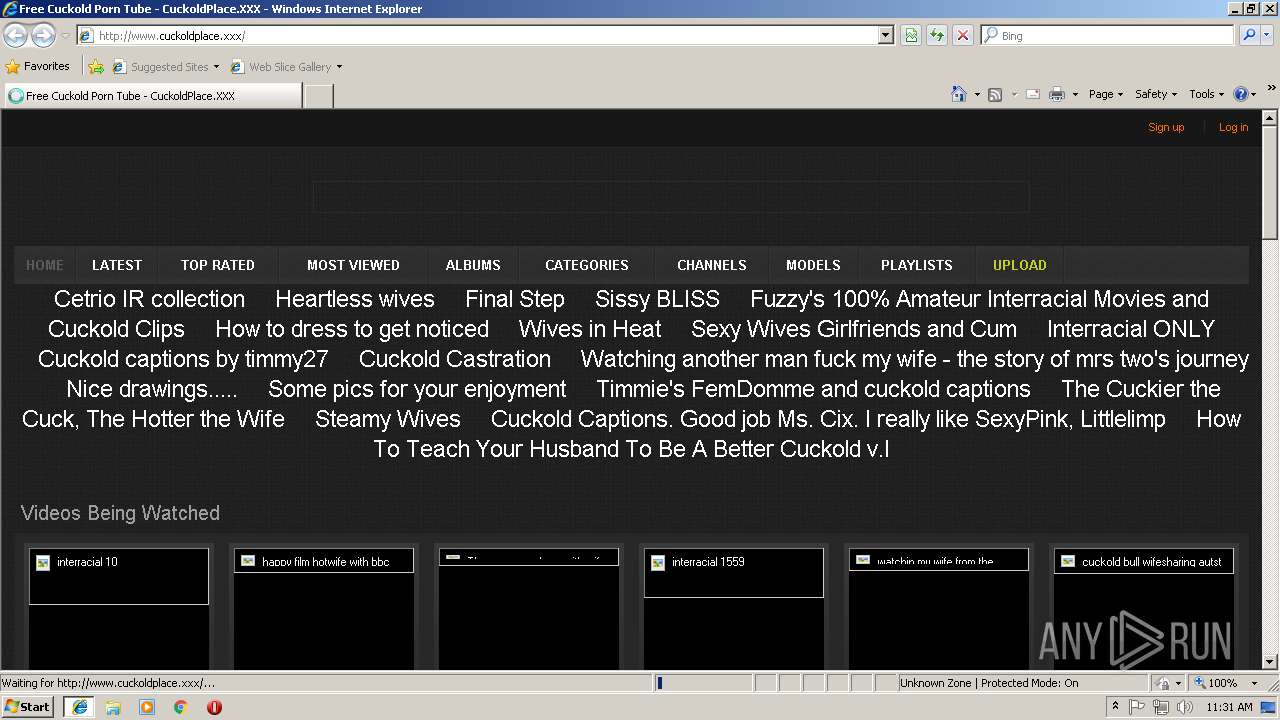Open the TOP RATED nav item

[218, 265]
